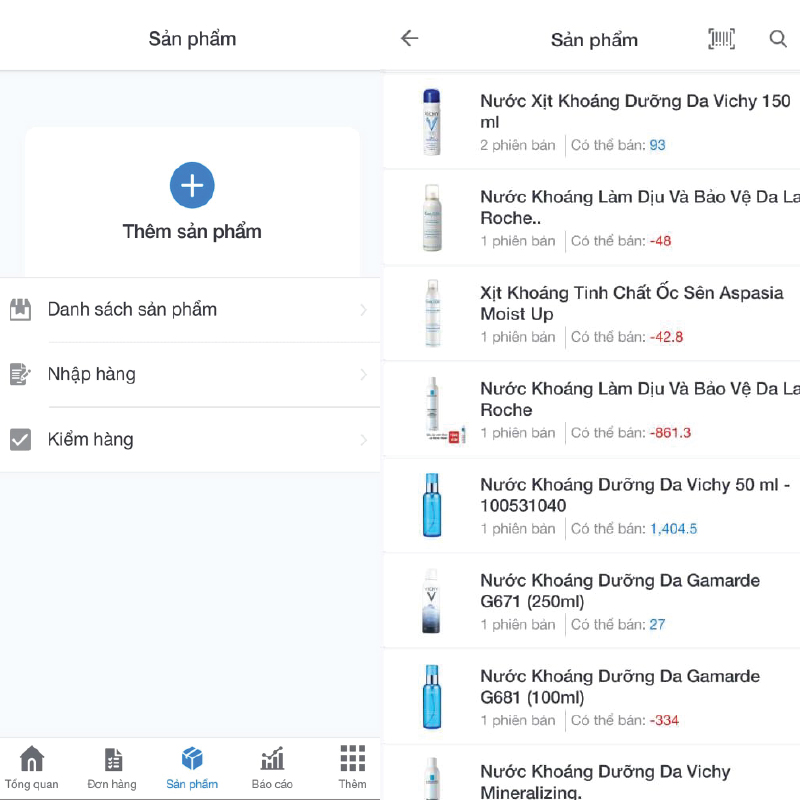Click the Danh sách sản phẩm store icon

pos(20,310)
